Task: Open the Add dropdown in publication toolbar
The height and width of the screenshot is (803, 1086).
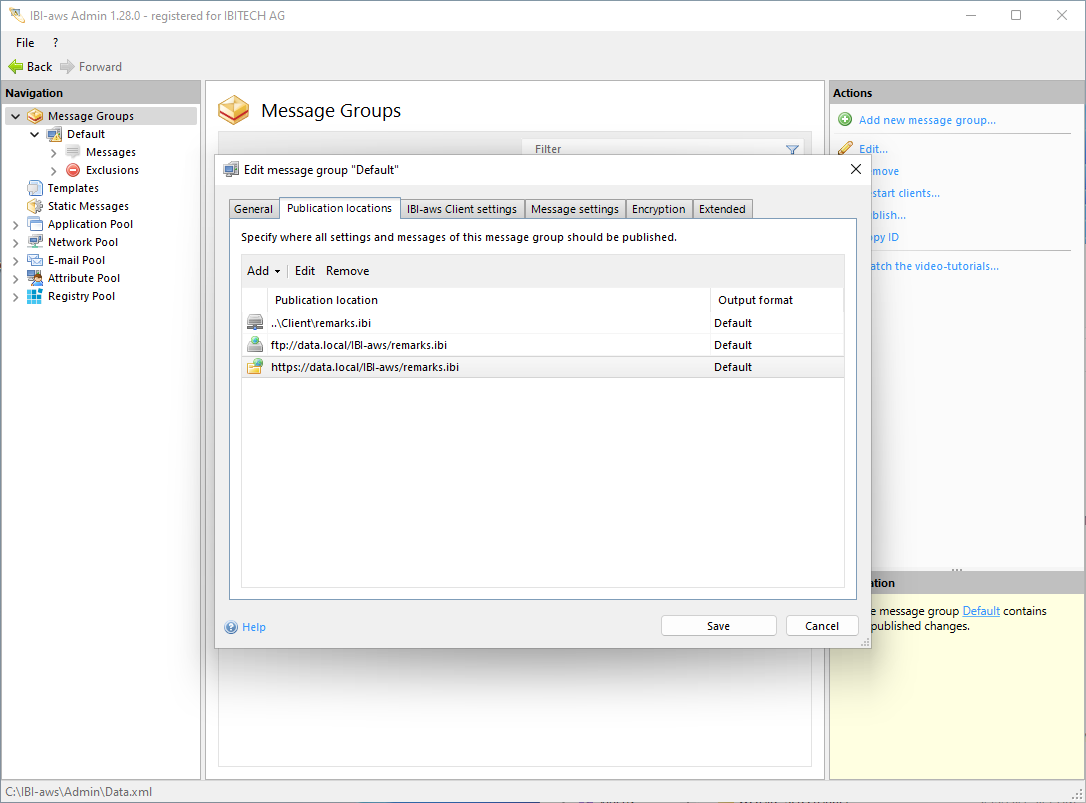Action: (263, 271)
